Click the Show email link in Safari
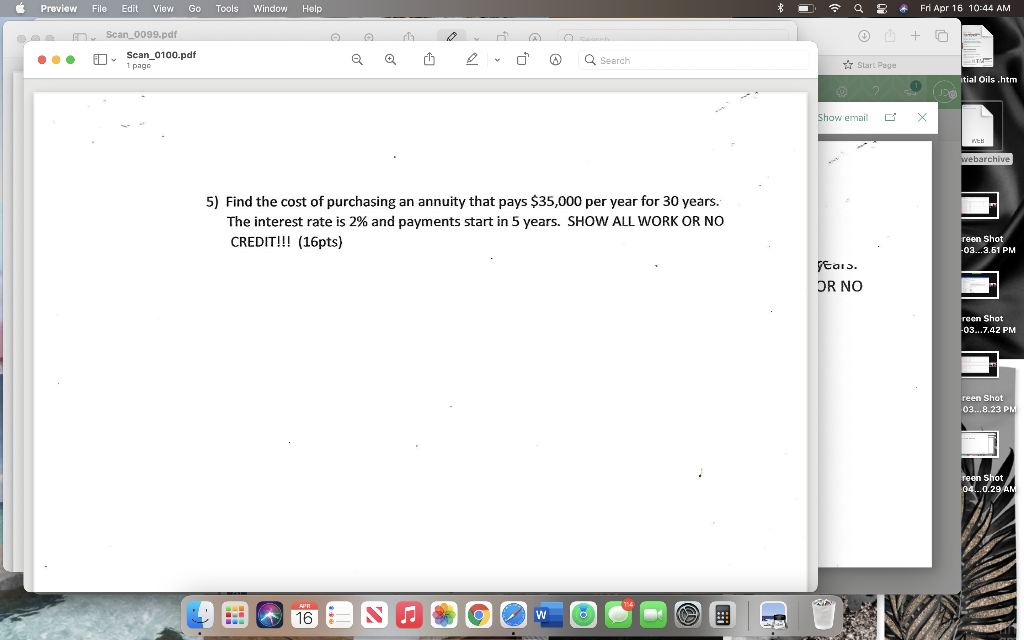The image size is (1024, 640). (x=843, y=117)
